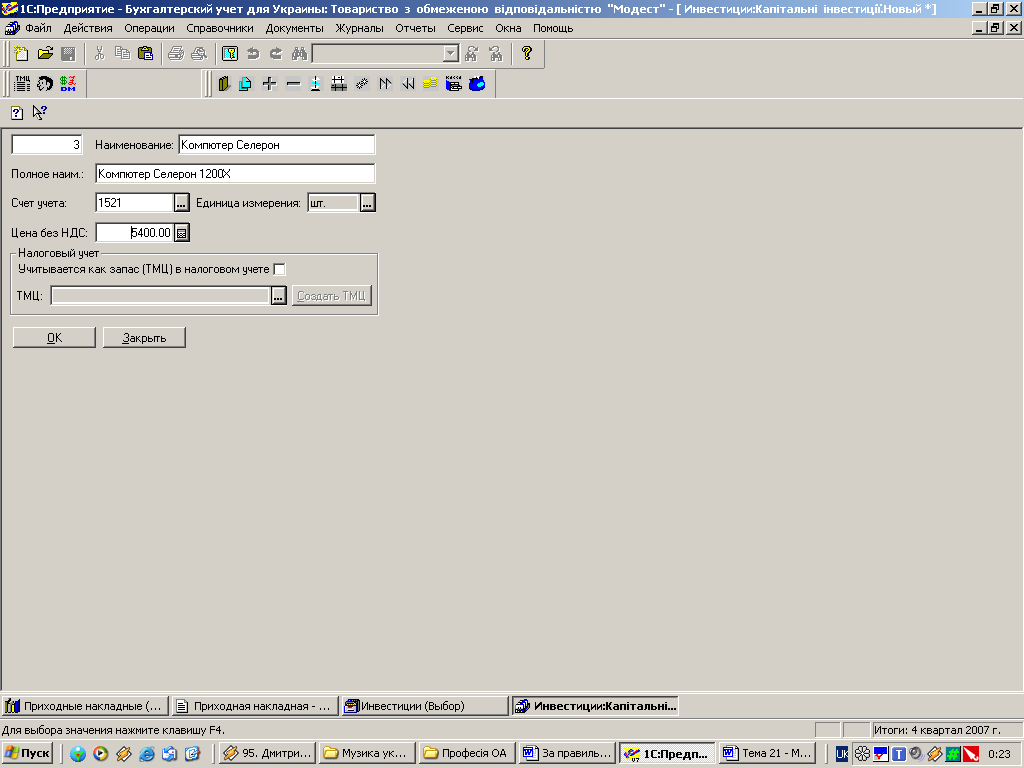Screen dimensions: 1024x768
Task: Toggle 'Учитывается как запас (ТМЦ)' checkbox
Action: pos(280,269)
